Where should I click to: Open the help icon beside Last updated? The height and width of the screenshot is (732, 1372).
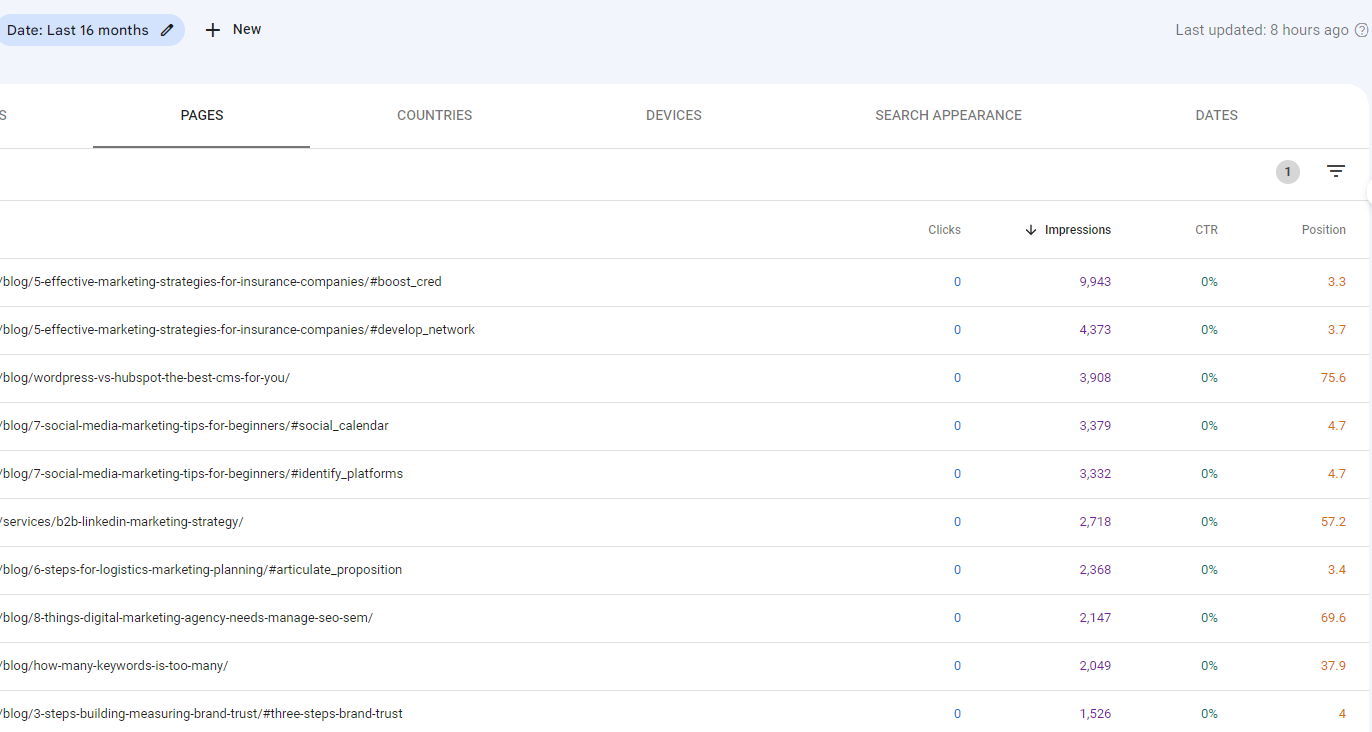click(1361, 30)
